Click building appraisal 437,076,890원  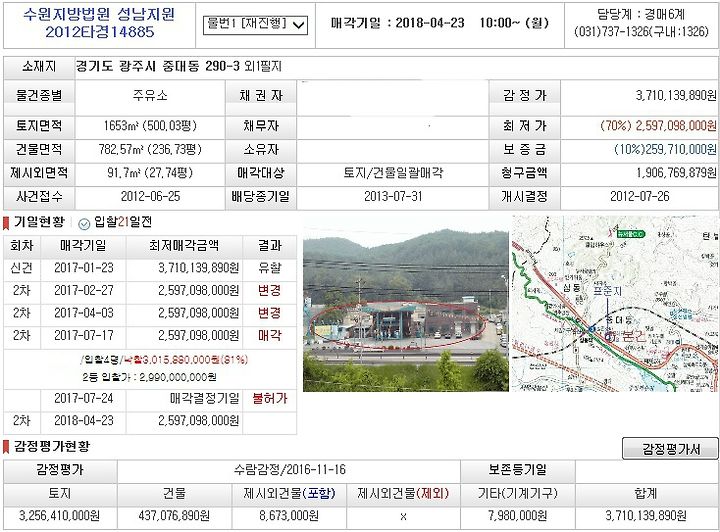(174, 516)
